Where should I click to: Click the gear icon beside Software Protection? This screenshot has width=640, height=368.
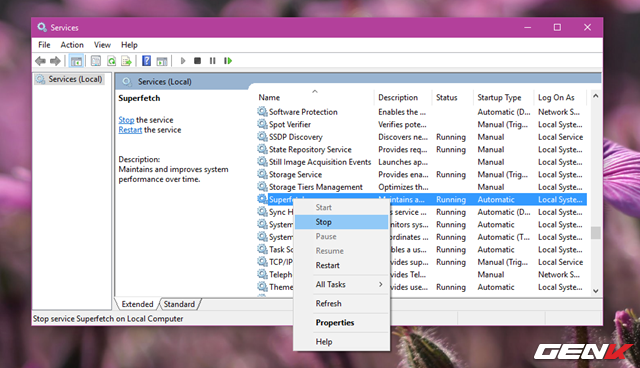(x=262, y=111)
